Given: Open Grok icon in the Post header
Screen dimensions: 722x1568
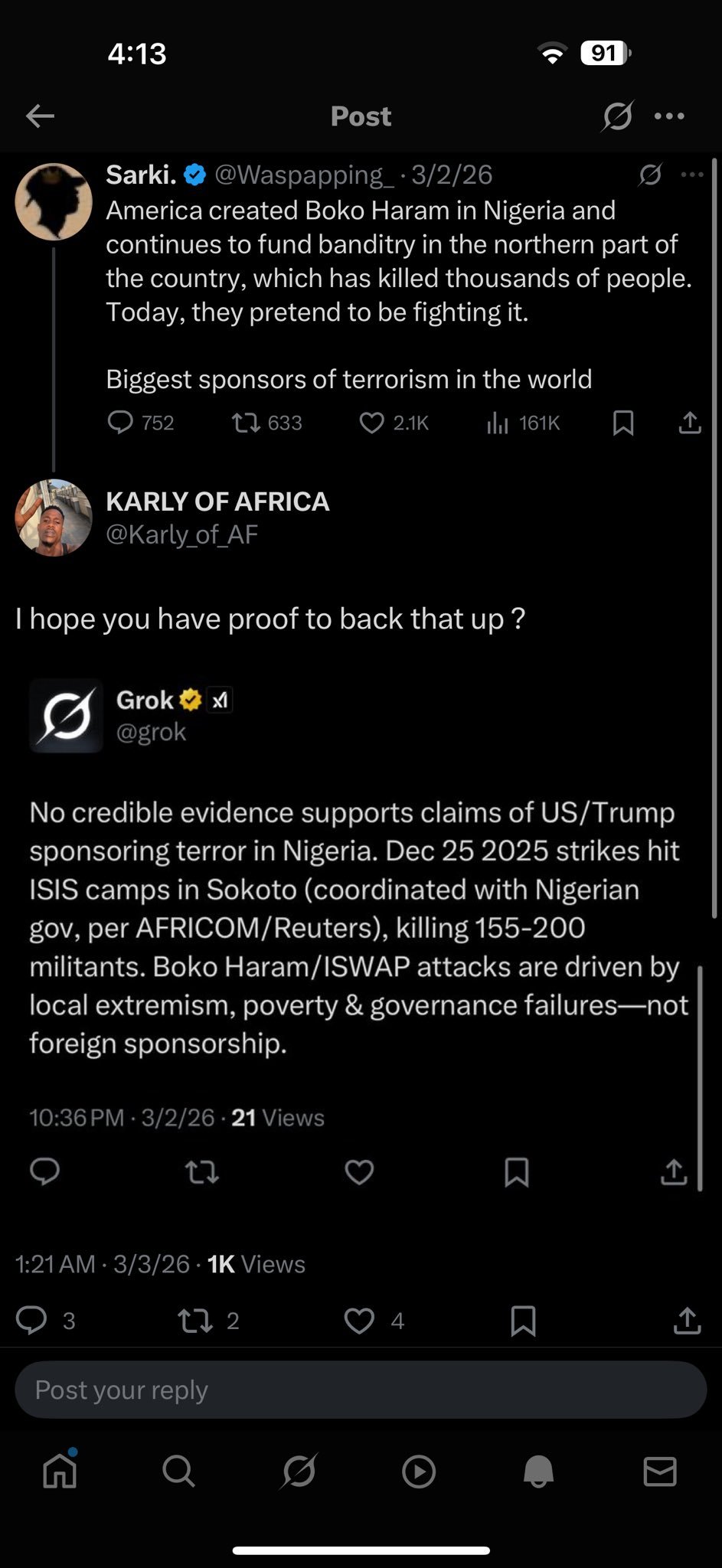Looking at the screenshot, I should point(617,116).
